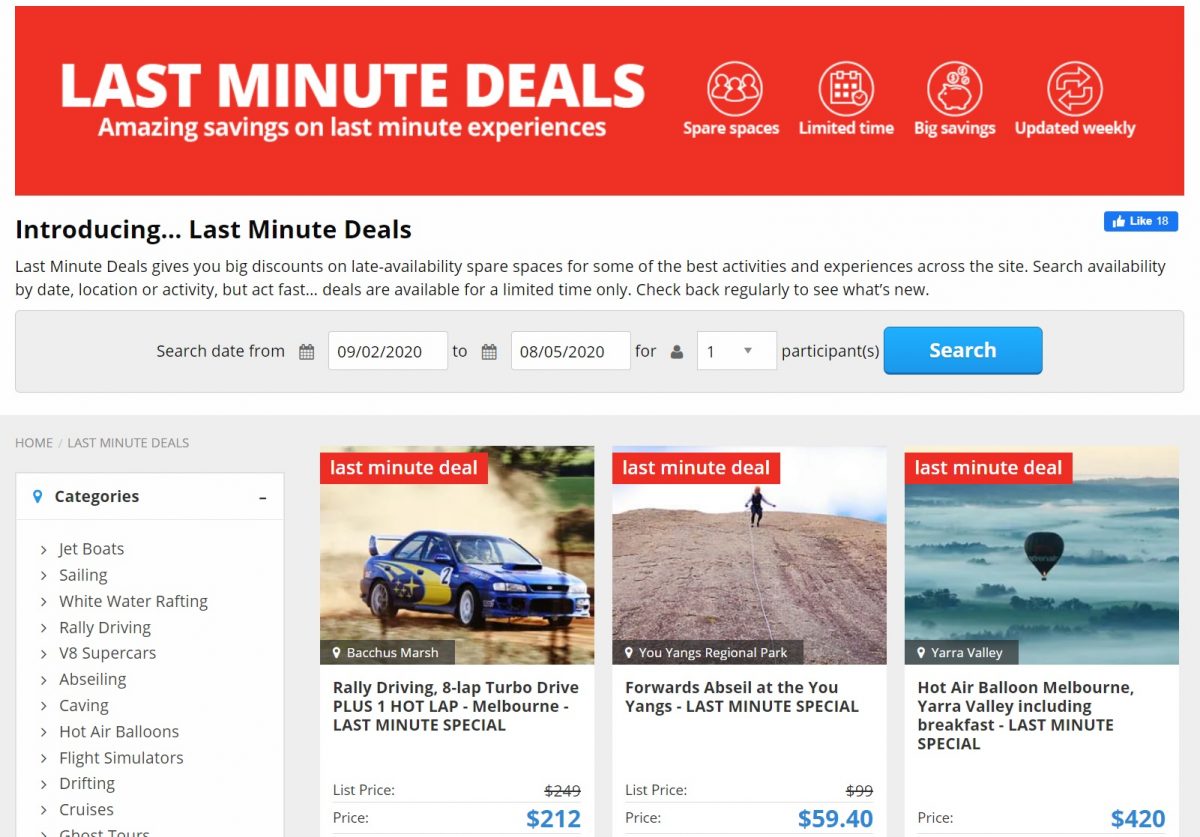Click the Facebook Like button
Viewport: 1200px width, 837px height.
click(1140, 221)
